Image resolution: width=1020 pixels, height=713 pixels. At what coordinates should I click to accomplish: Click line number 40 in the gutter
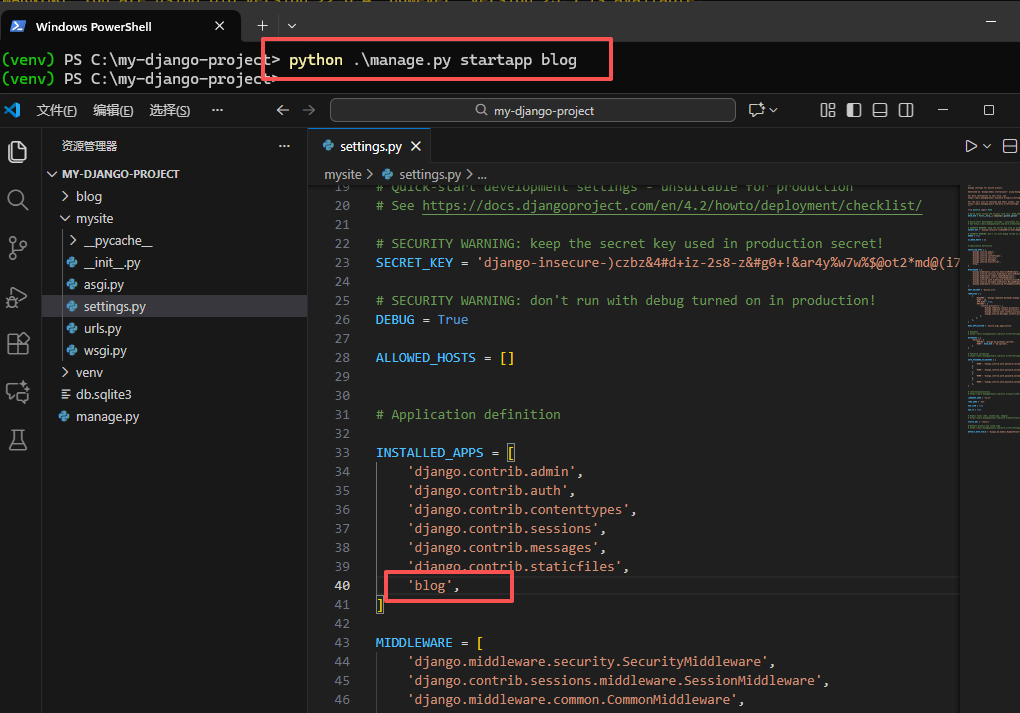[342, 585]
